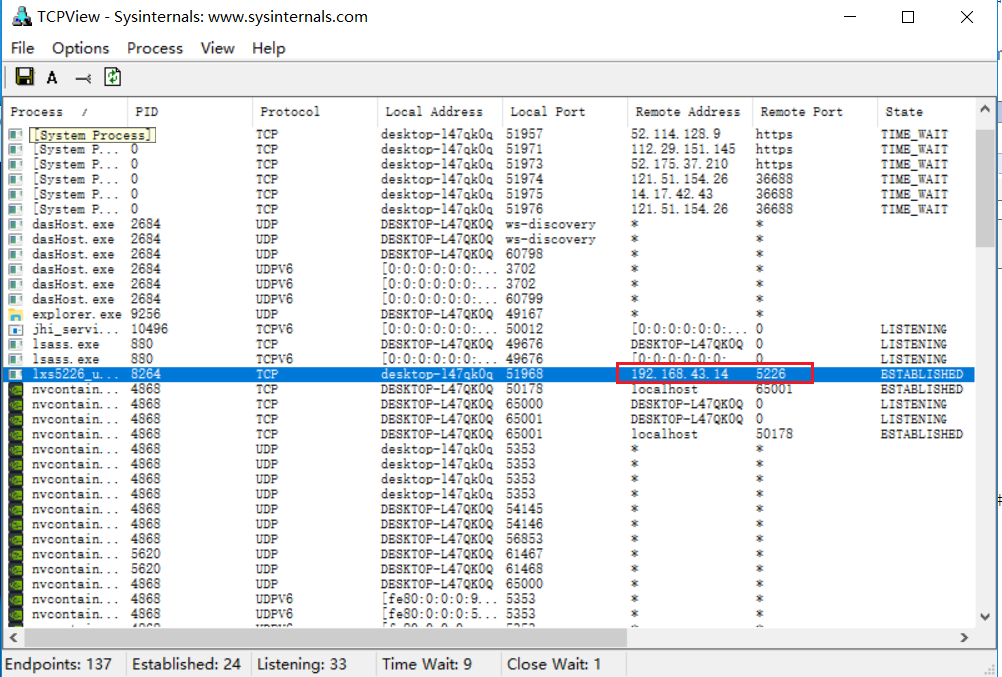Click the horizontal scrollbar thumb
This screenshot has width=1002, height=677.
coord(325,637)
